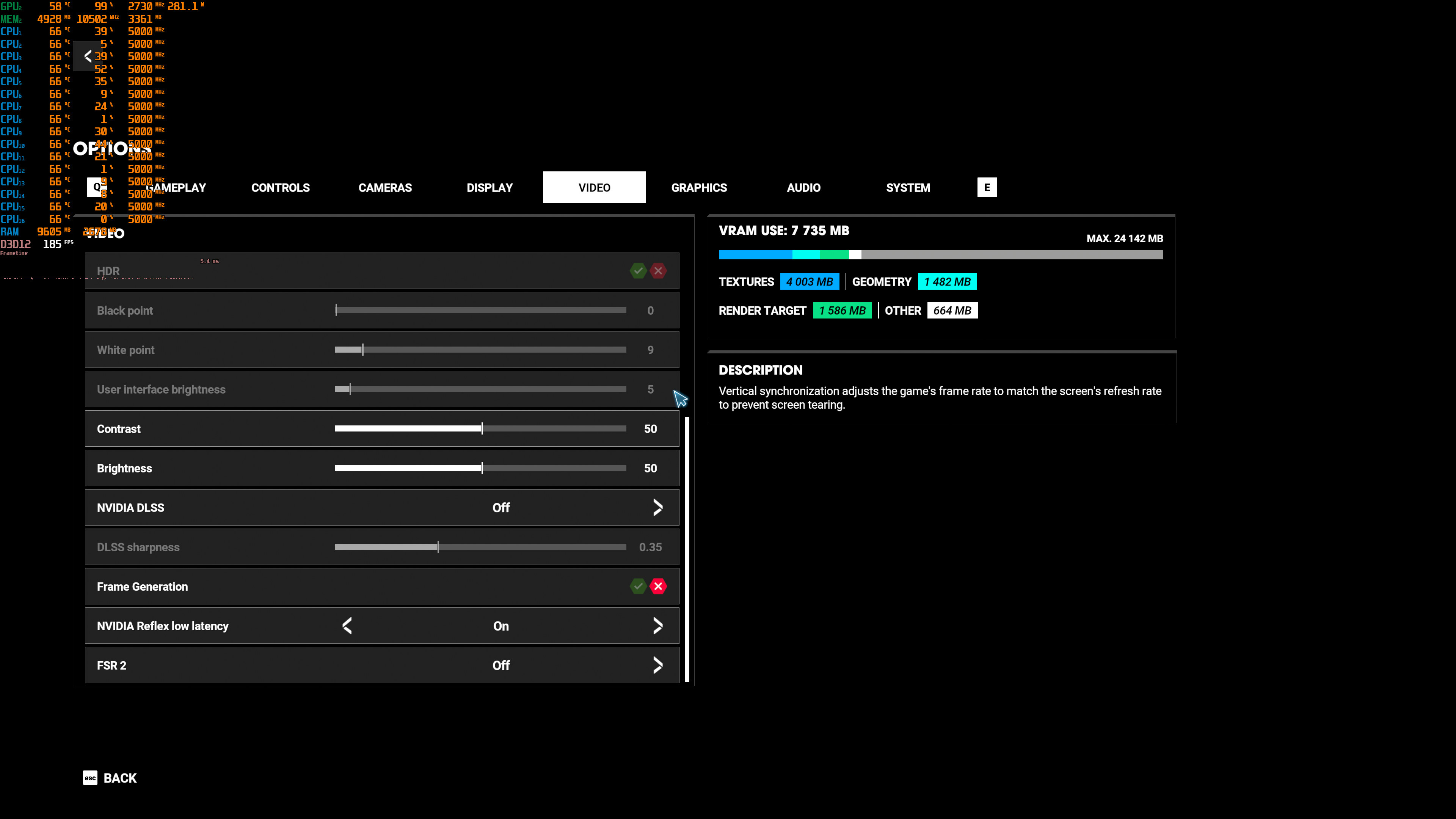
Task: Click the back arrow icon at top left
Action: (x=88, y=56)
